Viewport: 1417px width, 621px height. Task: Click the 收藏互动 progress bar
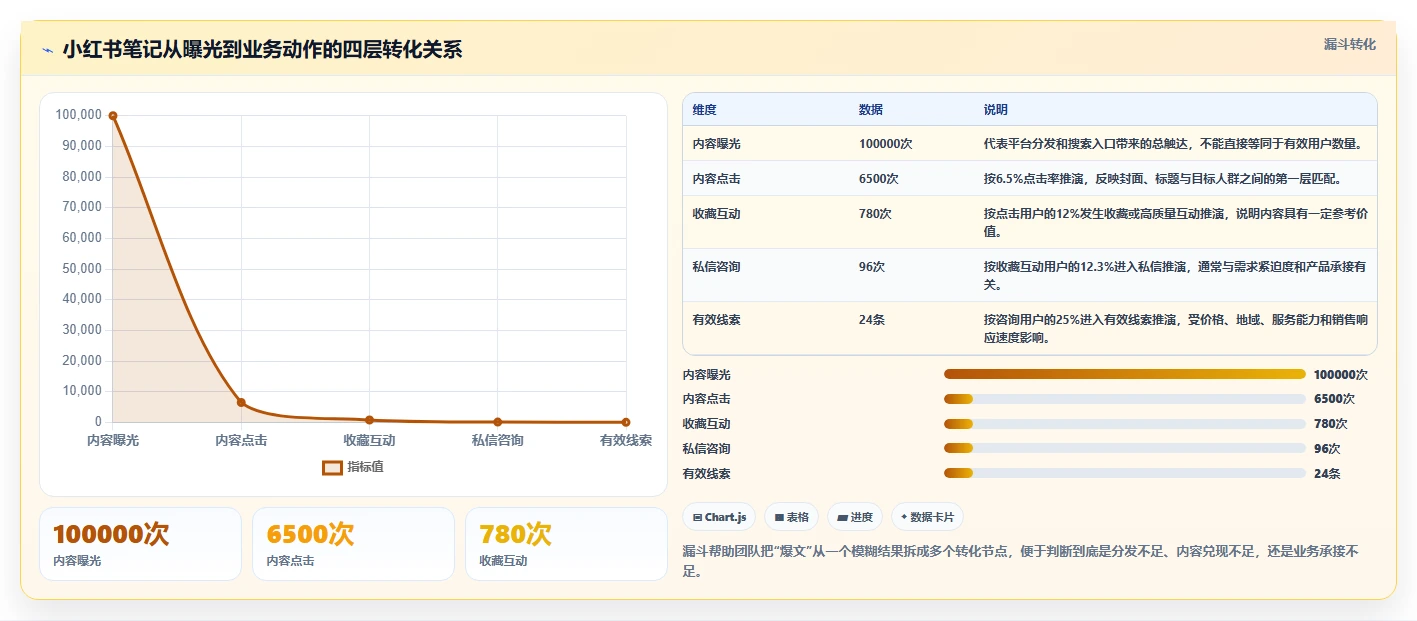1125,424
